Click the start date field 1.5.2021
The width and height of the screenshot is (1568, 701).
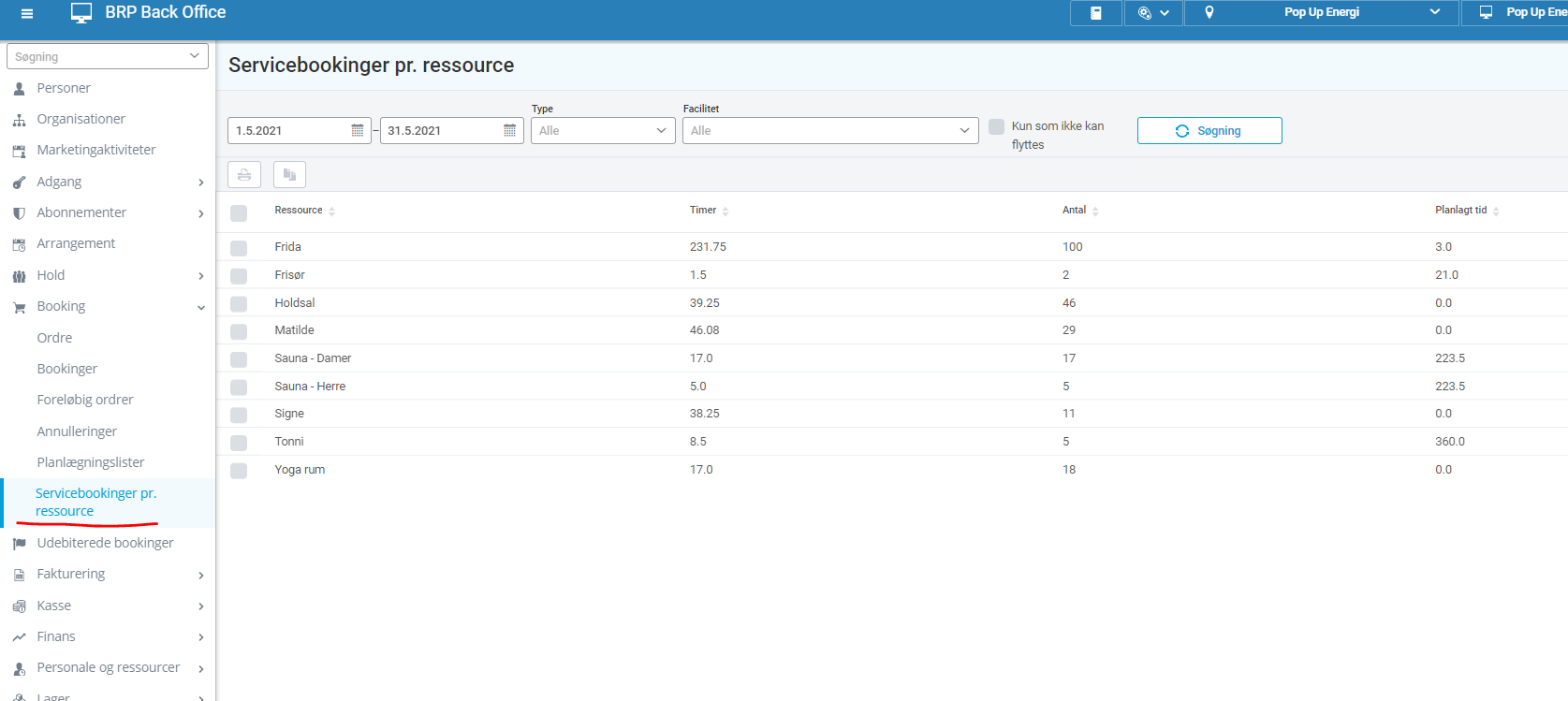coord(300,130)
